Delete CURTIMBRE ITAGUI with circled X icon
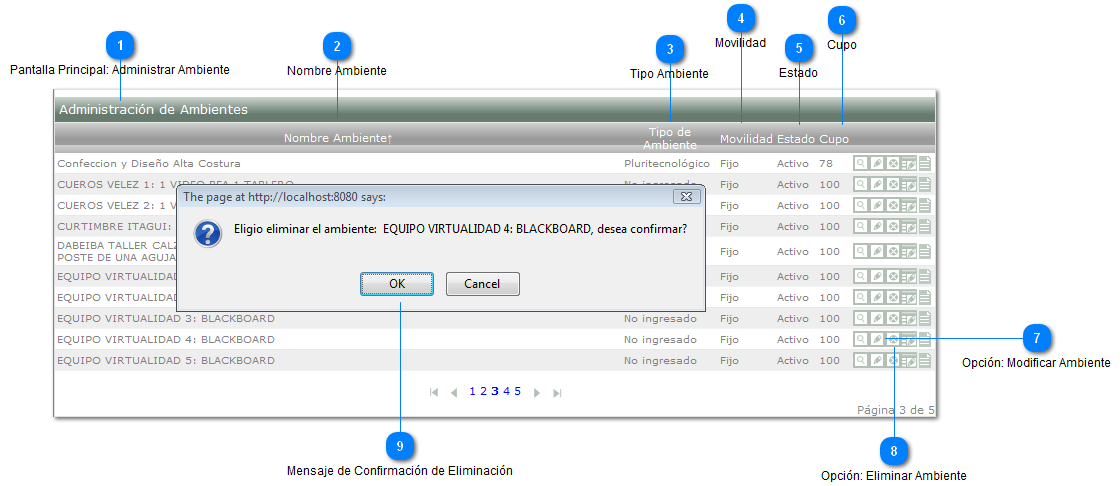Viewport: 1120px width, 486px height. [x=892, y=227]
